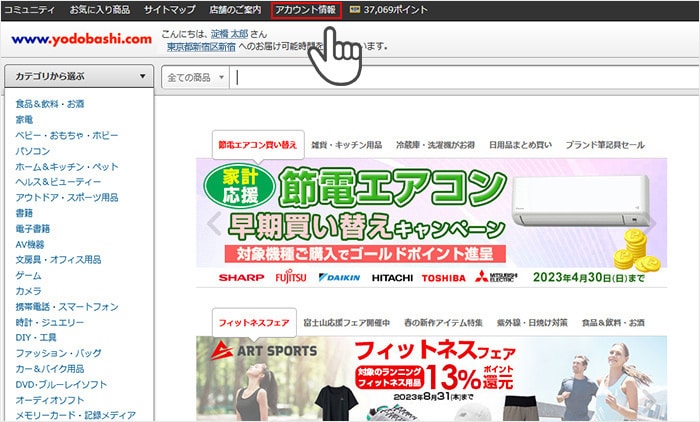Click the www.yodobashi.com logo

pos(82,39)
